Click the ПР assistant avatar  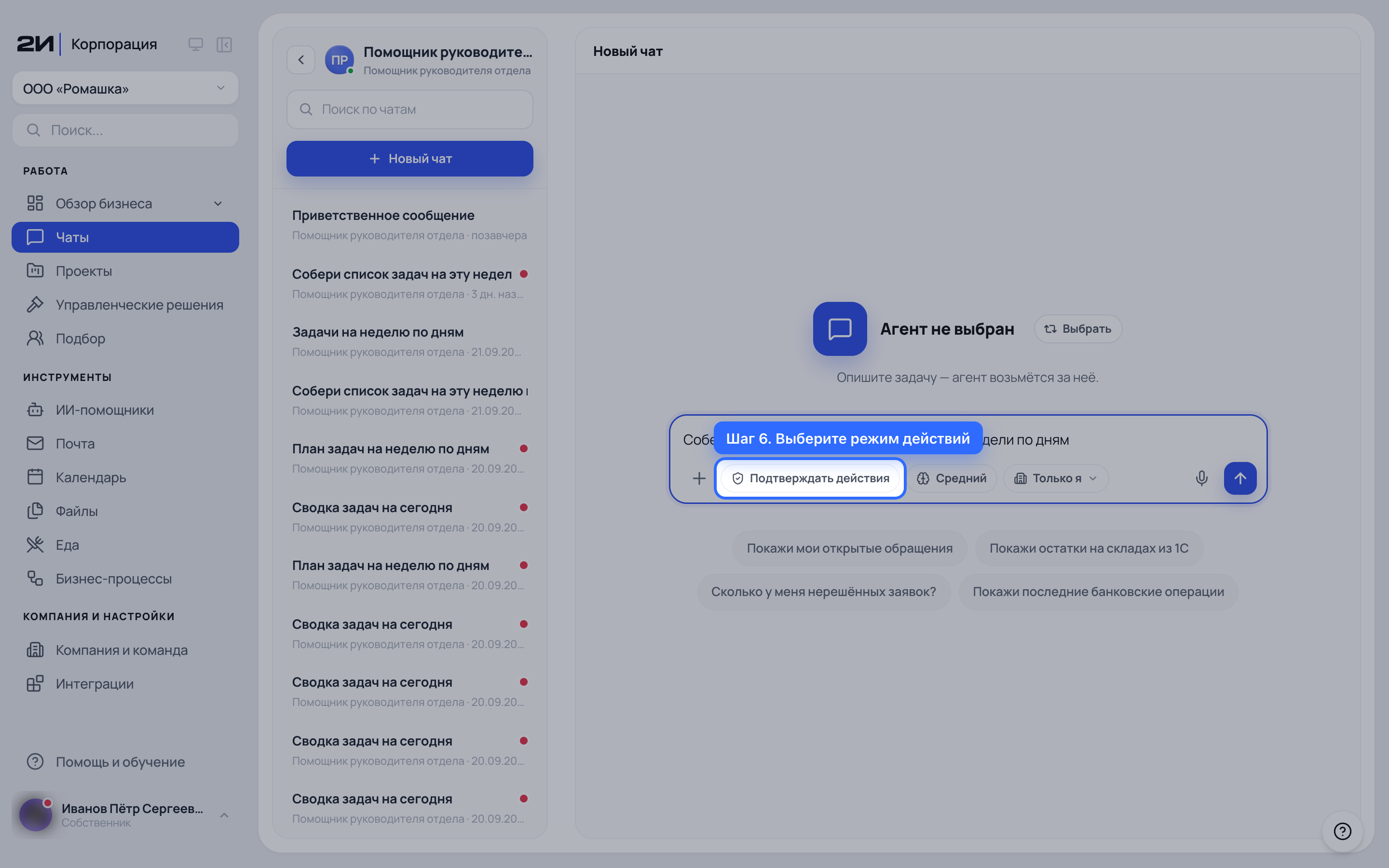tap(339, 60)
